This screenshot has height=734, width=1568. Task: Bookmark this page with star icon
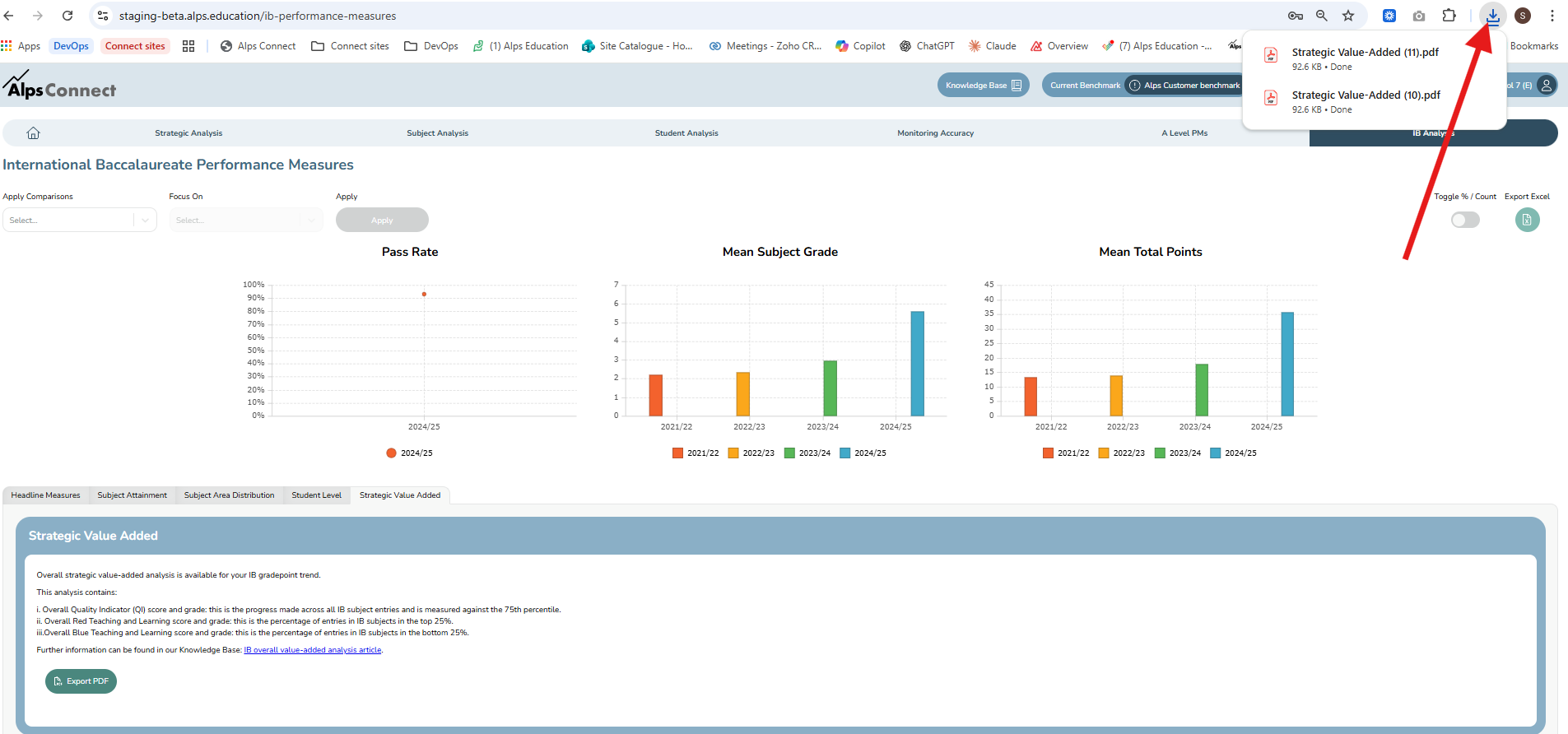click(1348, 16)
